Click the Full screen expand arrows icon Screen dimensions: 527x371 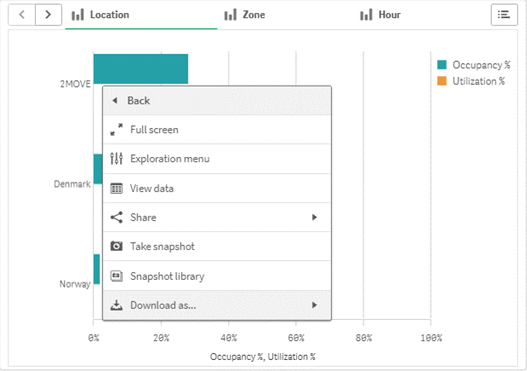click(117, 129)
